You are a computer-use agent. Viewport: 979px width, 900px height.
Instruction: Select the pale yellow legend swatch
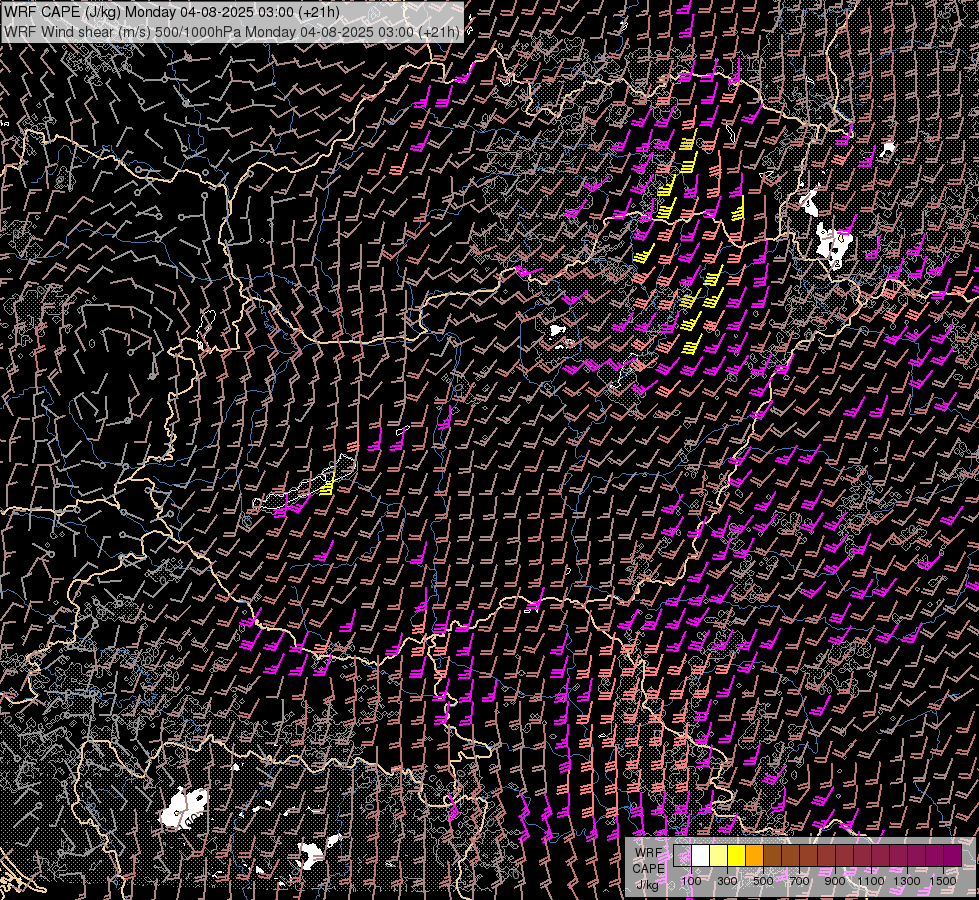coord(719,856)
